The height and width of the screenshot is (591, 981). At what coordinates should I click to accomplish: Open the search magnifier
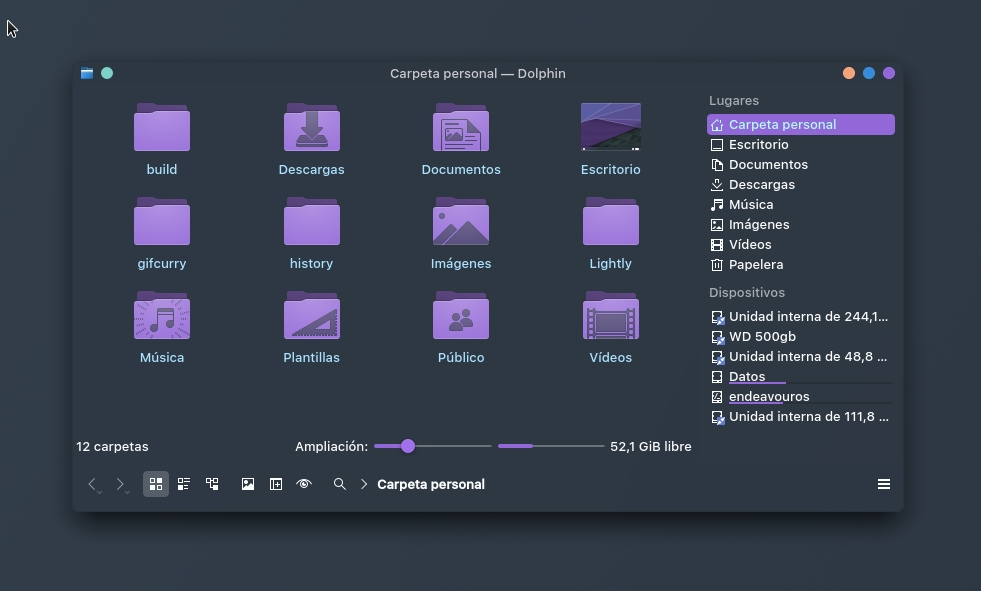click(340, 484)
